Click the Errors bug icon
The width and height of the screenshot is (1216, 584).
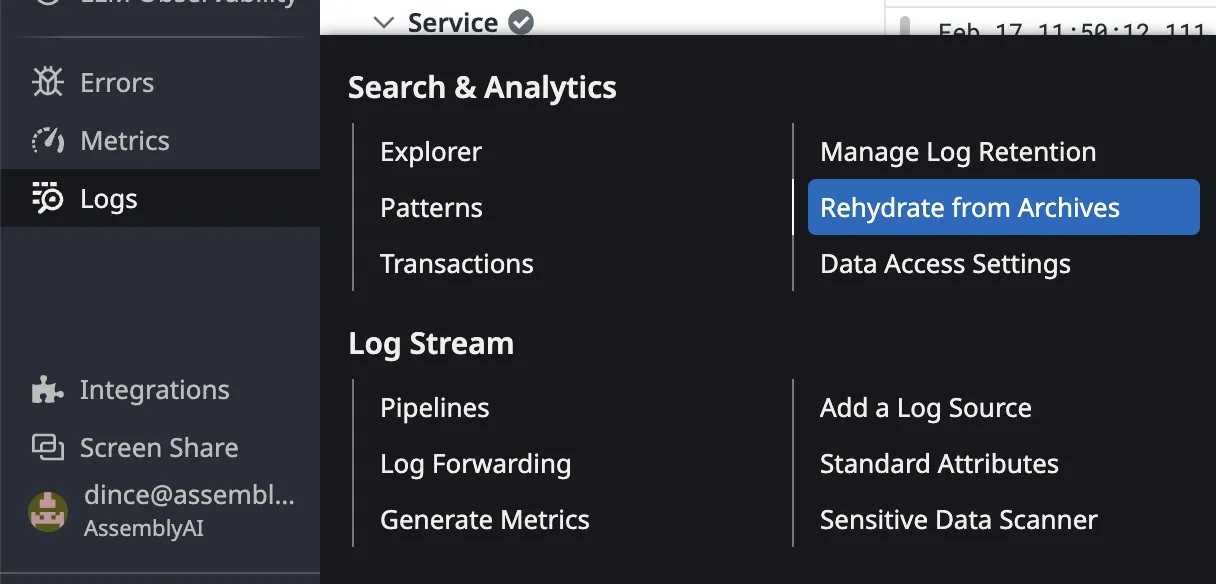47,83
